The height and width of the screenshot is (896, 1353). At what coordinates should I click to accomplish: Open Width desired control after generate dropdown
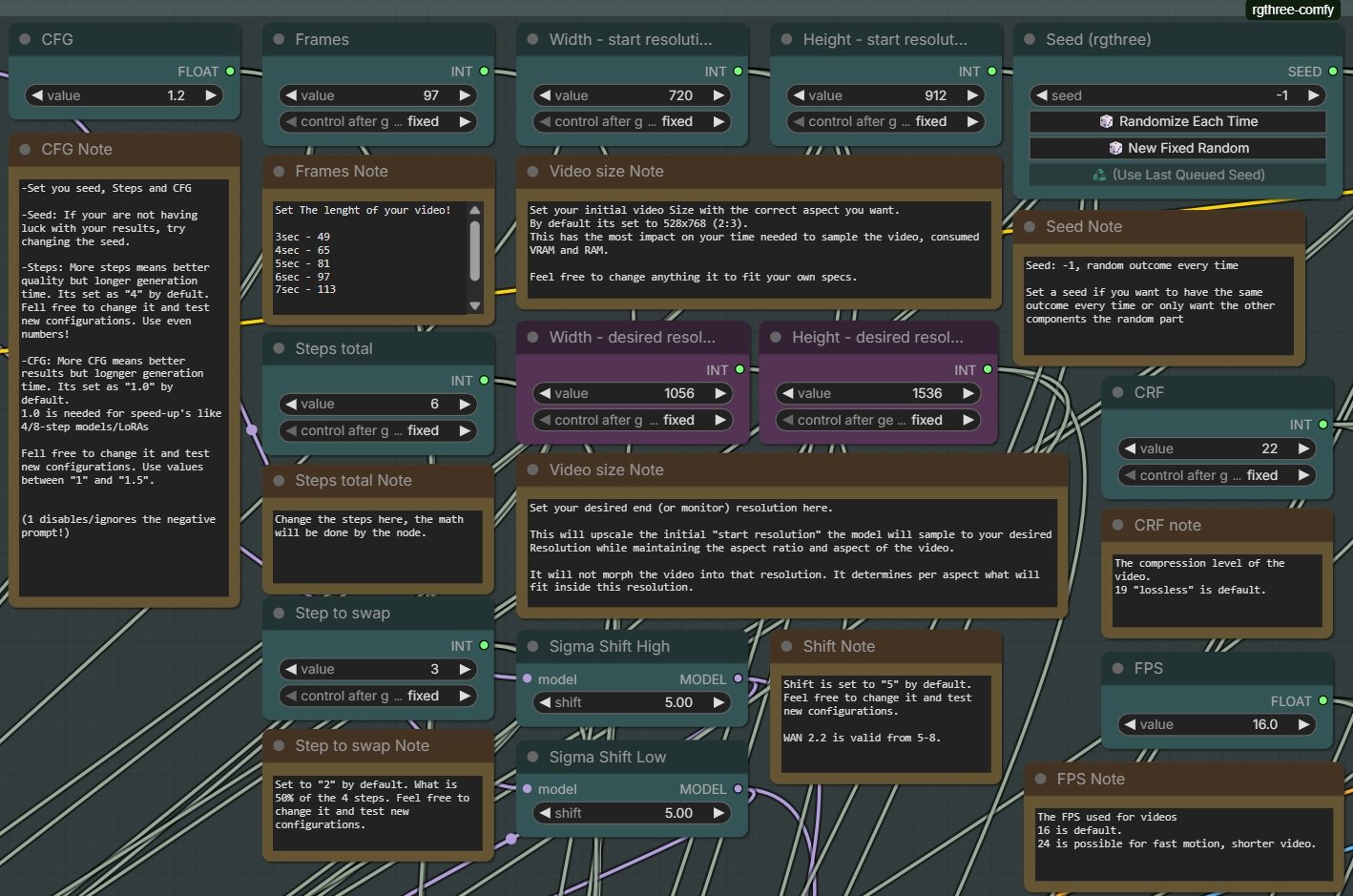633,420
